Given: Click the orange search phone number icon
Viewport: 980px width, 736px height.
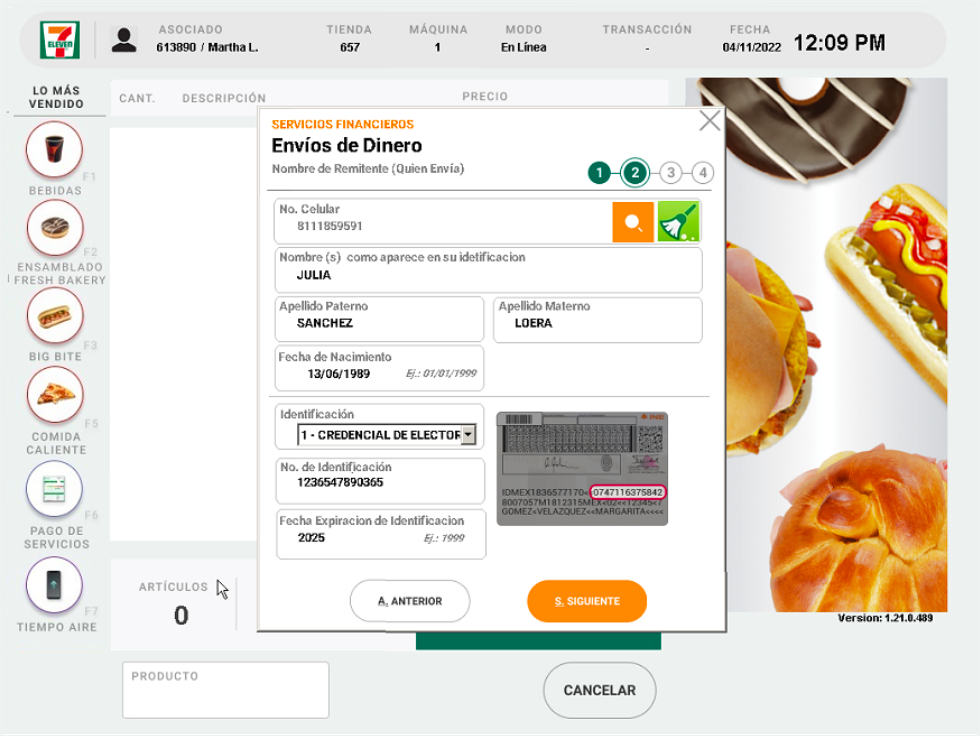Looking at the screenshot, I should 633,223.
